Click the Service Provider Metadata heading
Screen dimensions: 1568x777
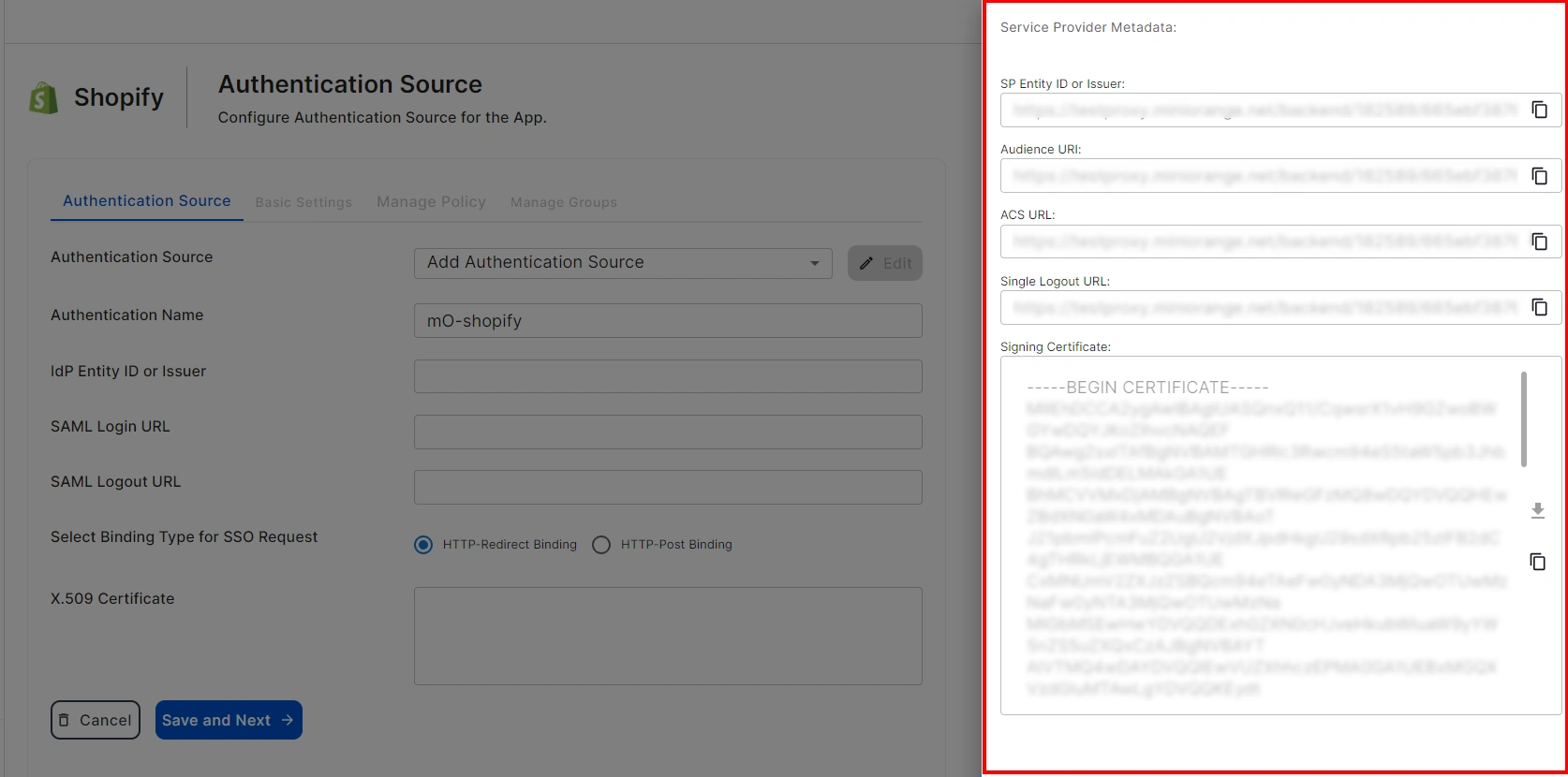pyautogui.click(x=1088, y=27)
